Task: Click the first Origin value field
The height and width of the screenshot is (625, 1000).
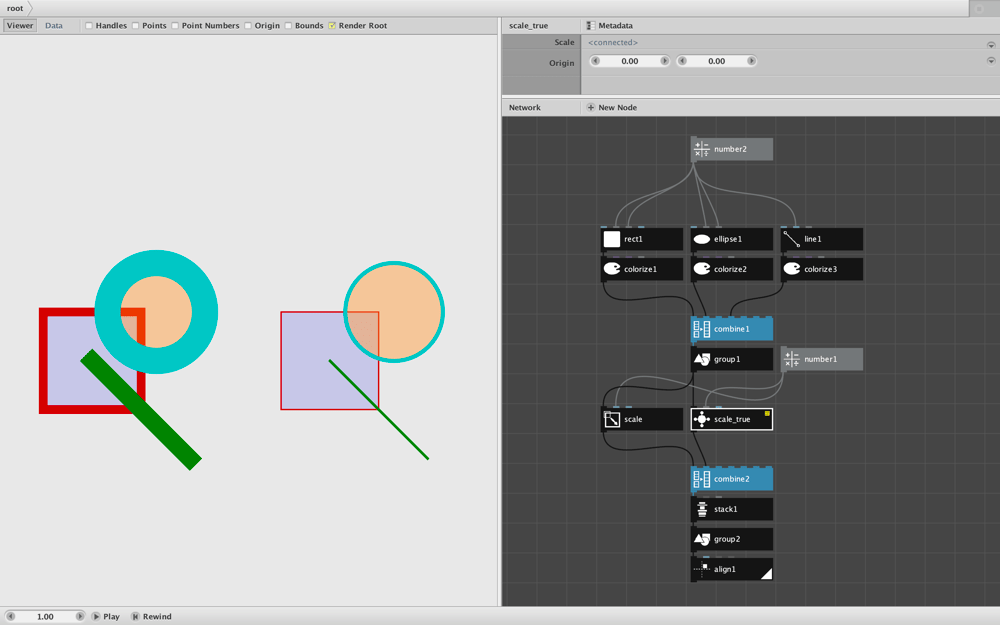Action: [630, 61]
